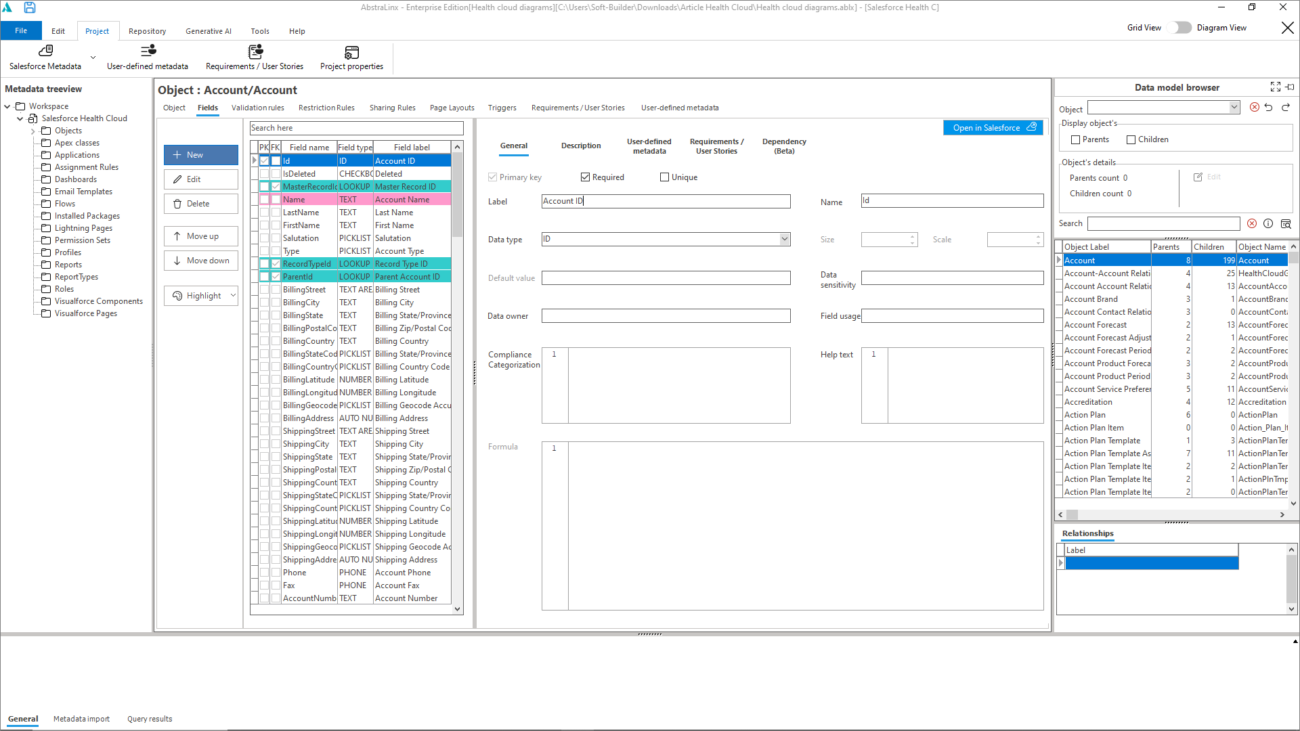Clear the Object selection with the red X
The image size is (1300, 731).
(x=1253, y=108)
